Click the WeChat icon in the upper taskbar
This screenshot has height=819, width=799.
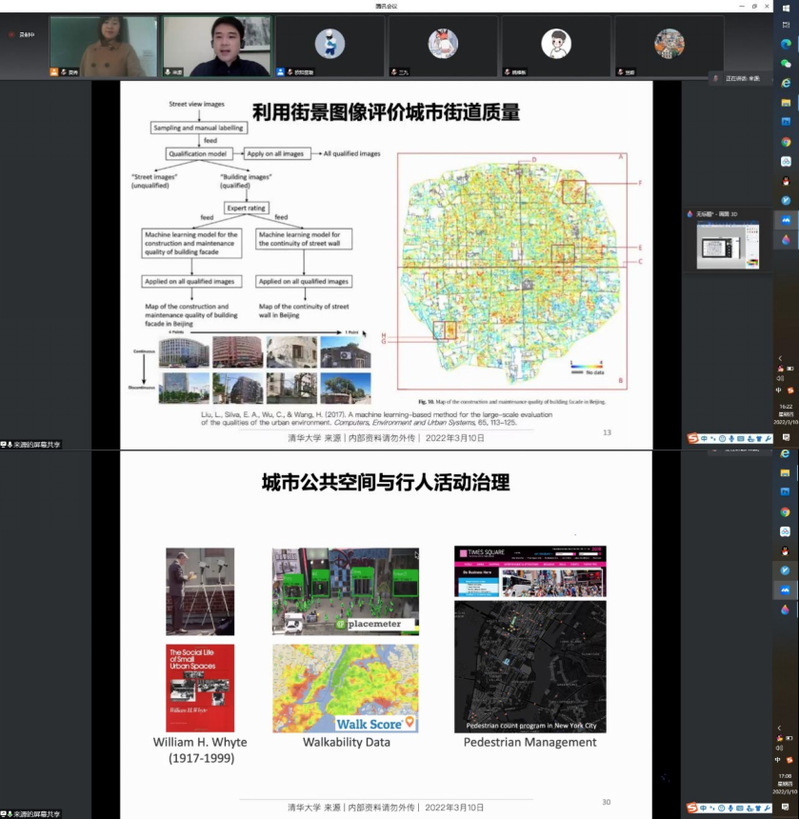(x=786, y=65)
